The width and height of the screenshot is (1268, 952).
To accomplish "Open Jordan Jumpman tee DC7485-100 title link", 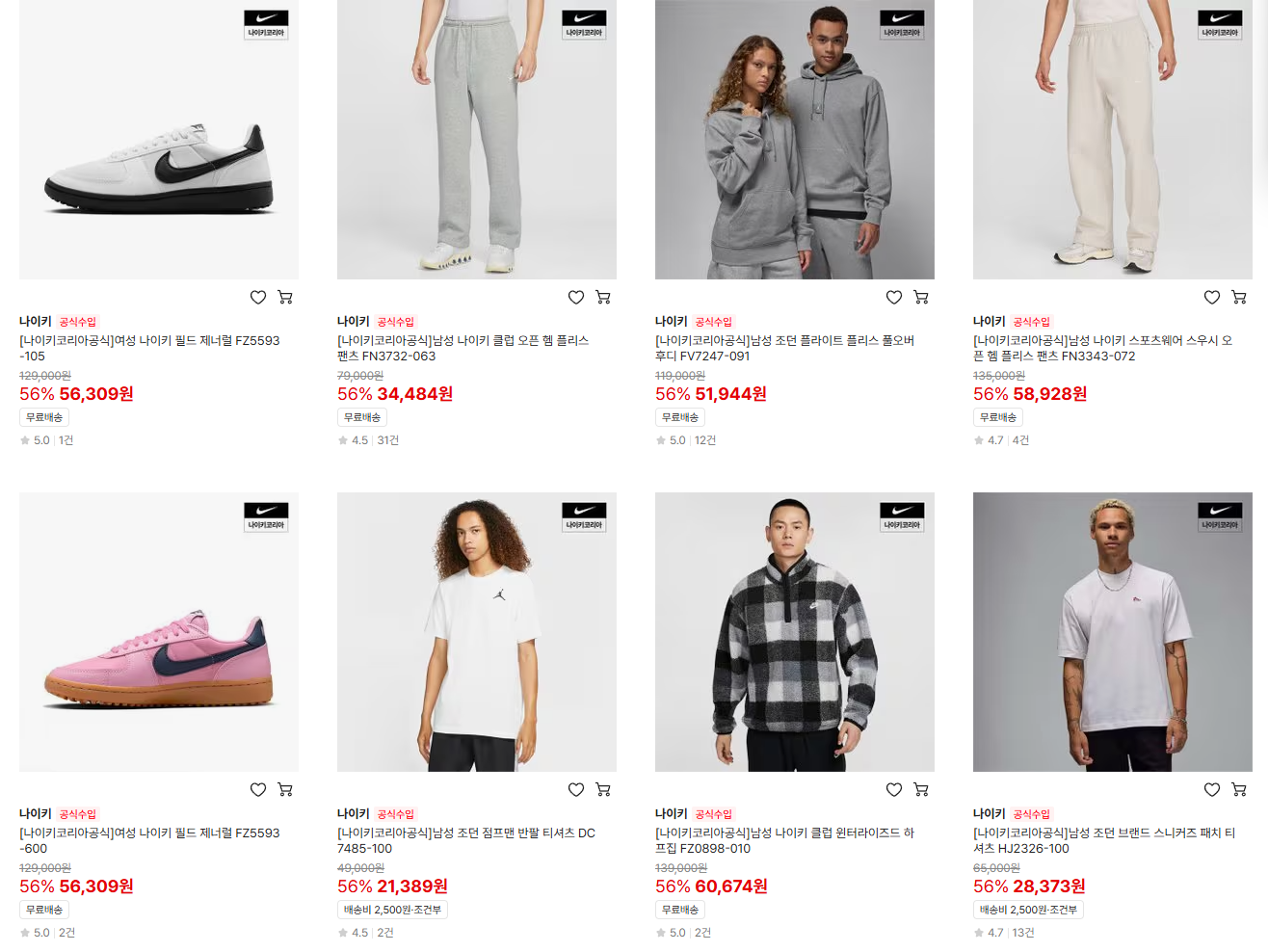I will [466, 841].
